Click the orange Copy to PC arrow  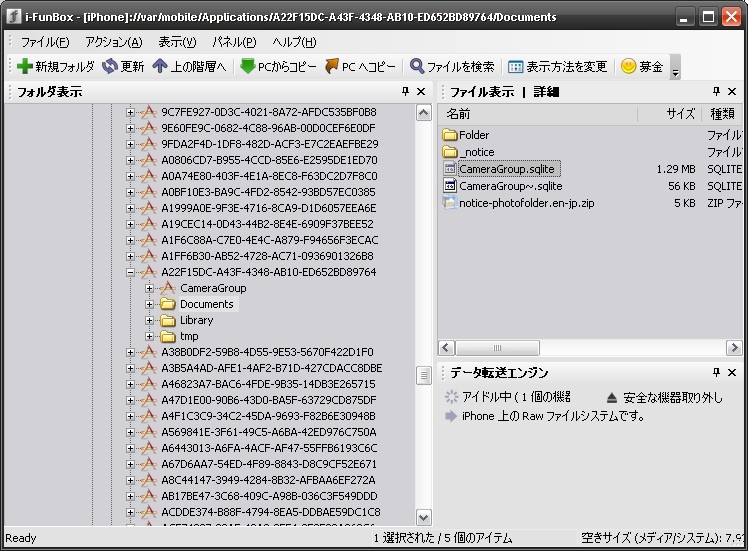(x=332, y=66)
